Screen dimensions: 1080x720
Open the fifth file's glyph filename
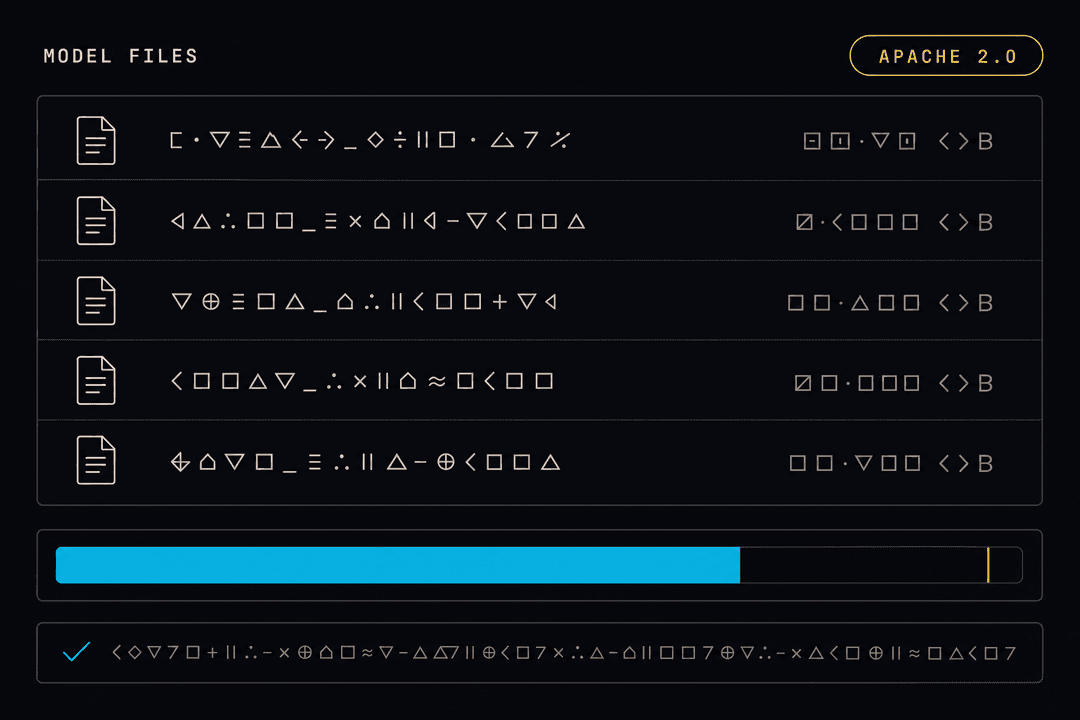coord(365,462)
